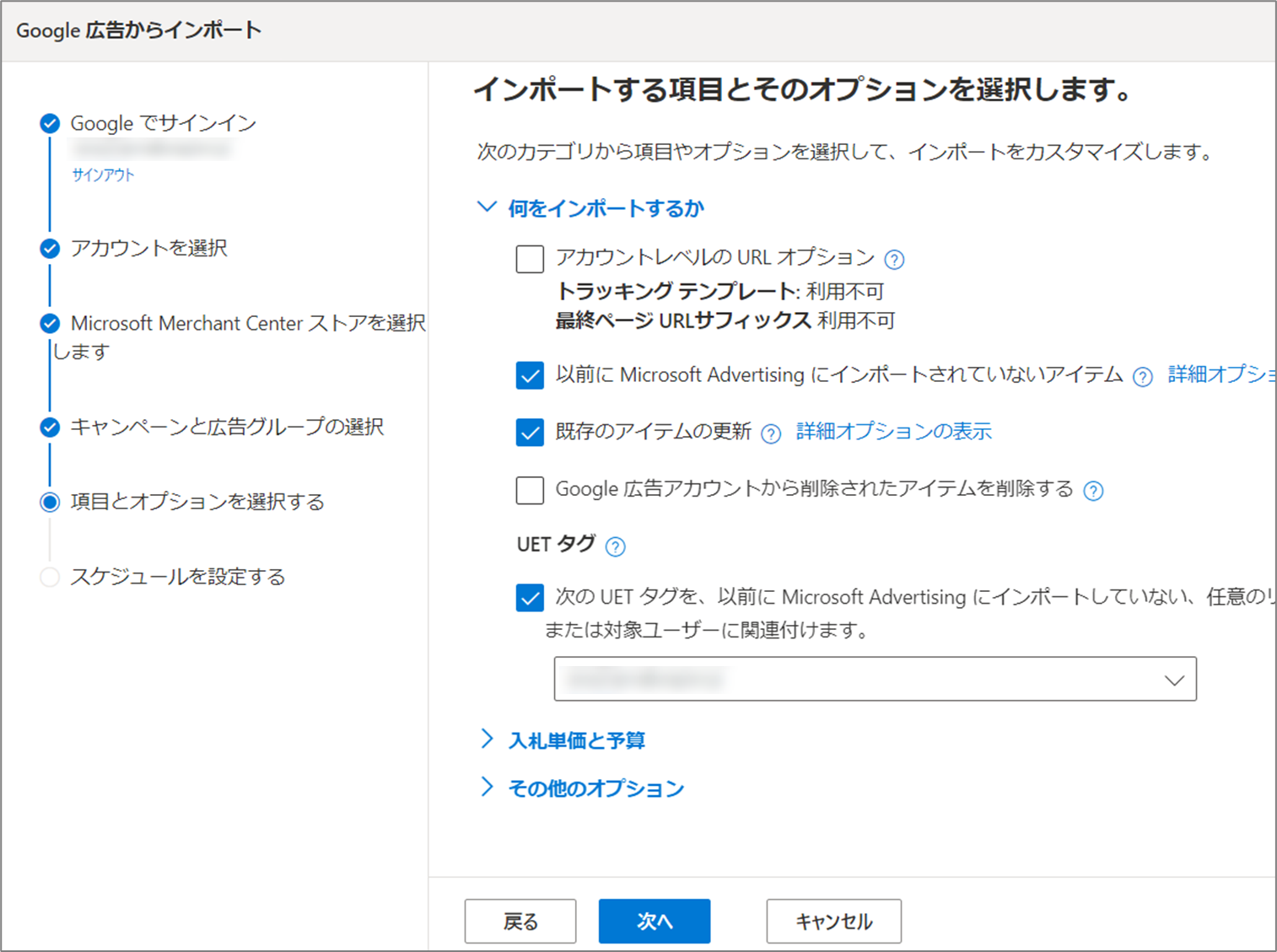Expand the その他のオプション section
This screenshot has width=1277, height=952.
click(595, 788)
